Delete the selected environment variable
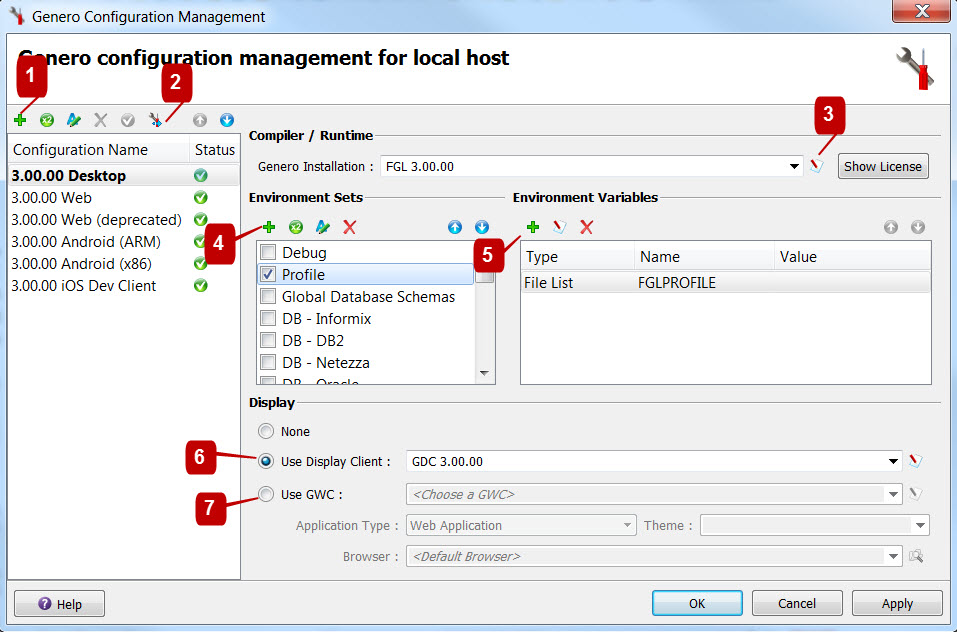Screen dimensions: 957x632 587,228
